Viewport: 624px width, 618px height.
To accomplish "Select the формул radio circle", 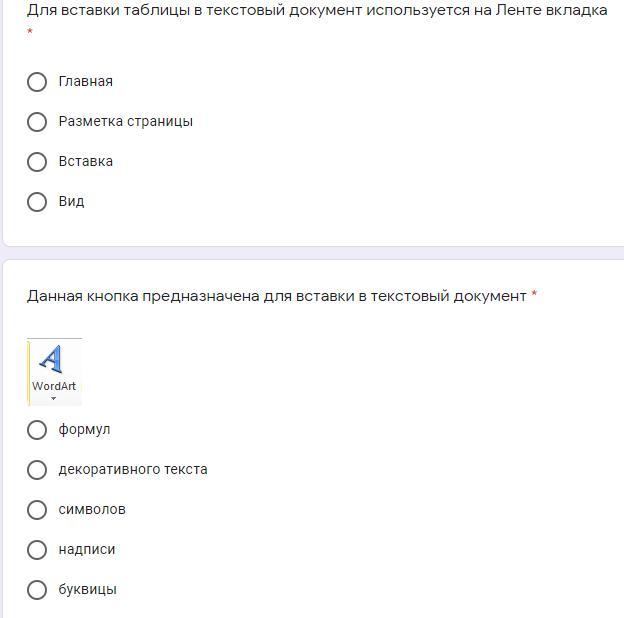I will (37, 430).
